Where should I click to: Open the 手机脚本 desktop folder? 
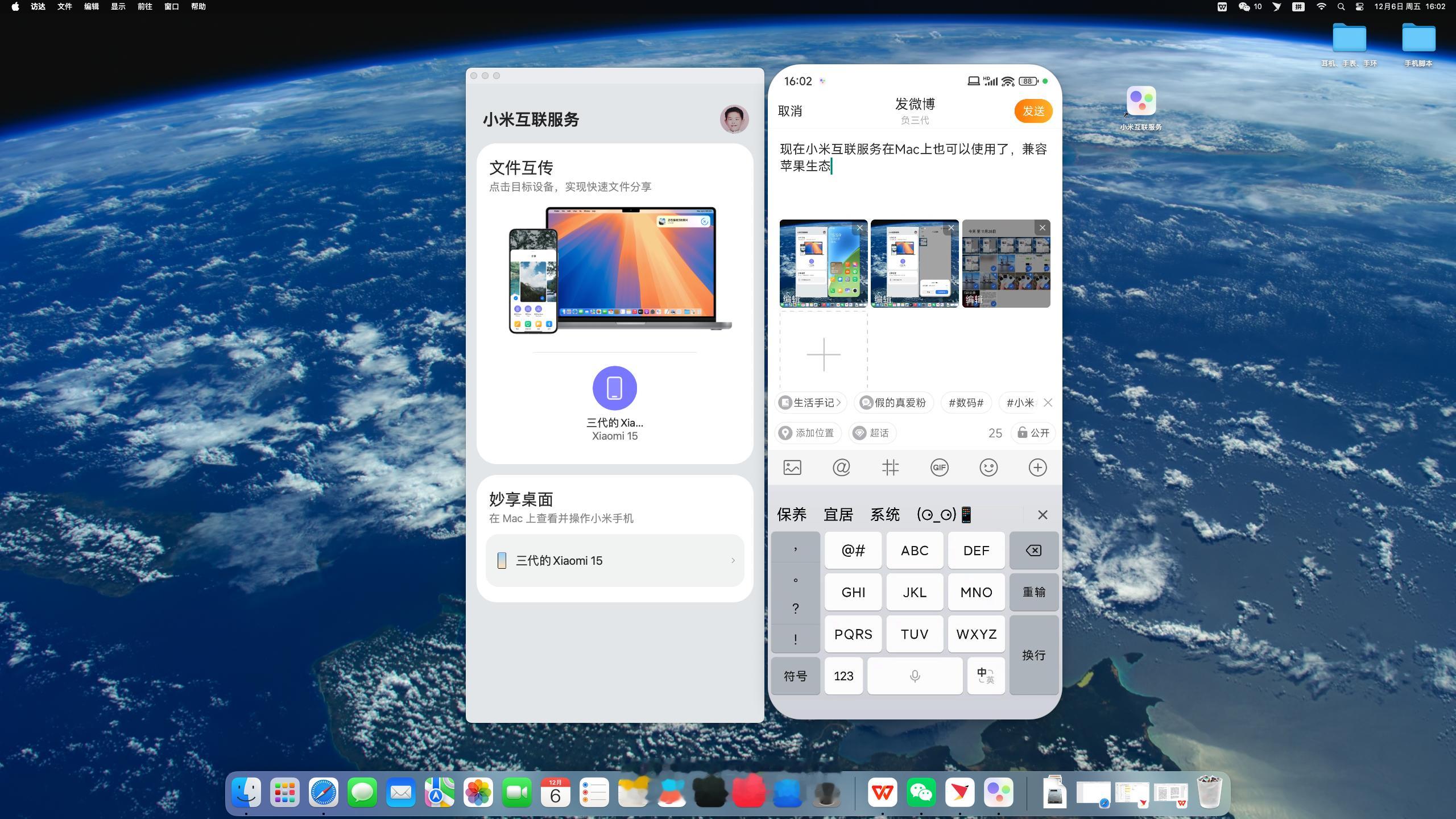(1418, 45)
